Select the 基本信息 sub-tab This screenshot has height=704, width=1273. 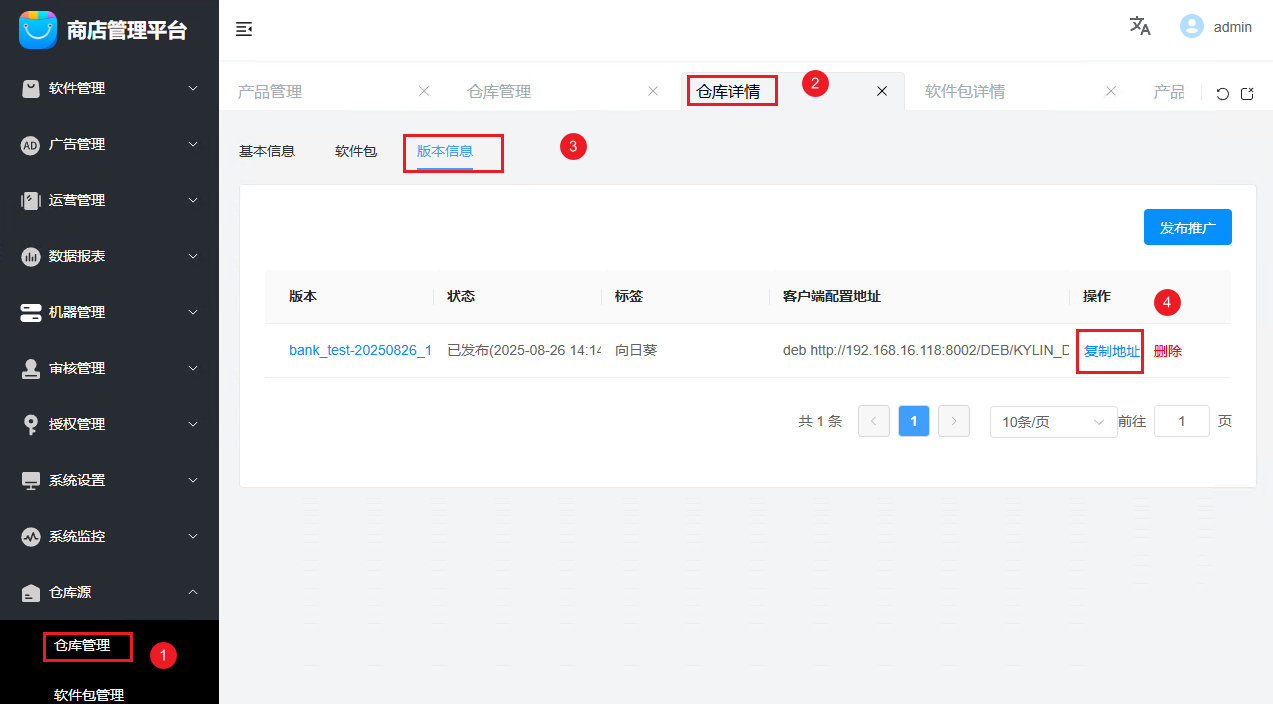267,151
